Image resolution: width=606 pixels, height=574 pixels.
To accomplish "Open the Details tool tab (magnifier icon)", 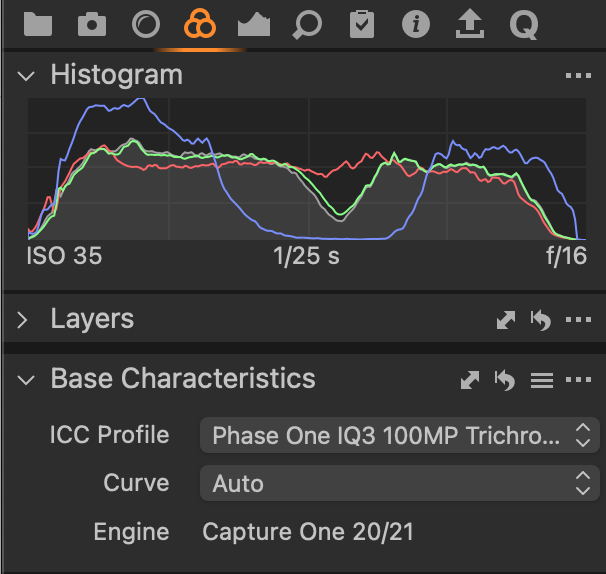I will 307,25.
